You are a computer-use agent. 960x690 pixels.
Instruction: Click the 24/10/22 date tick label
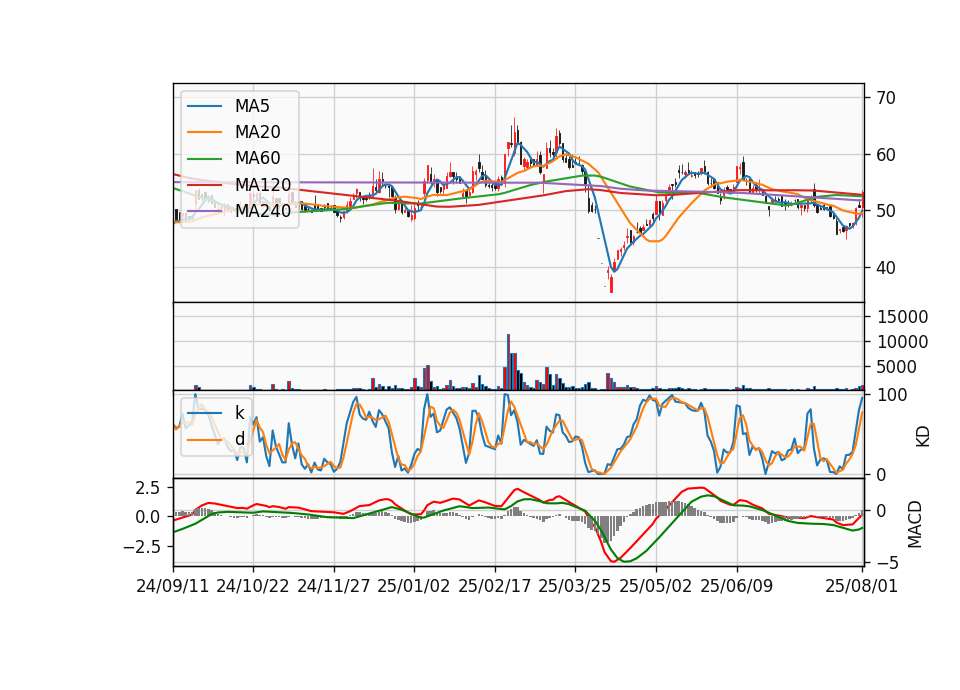(x=253, y=586)
